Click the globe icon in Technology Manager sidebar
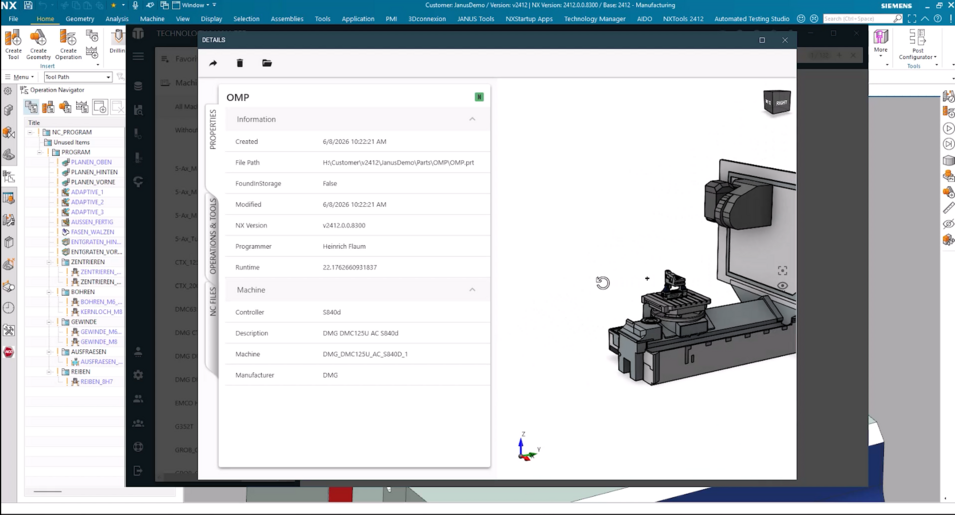Viewport: 955px width, 515px height. 138,447
